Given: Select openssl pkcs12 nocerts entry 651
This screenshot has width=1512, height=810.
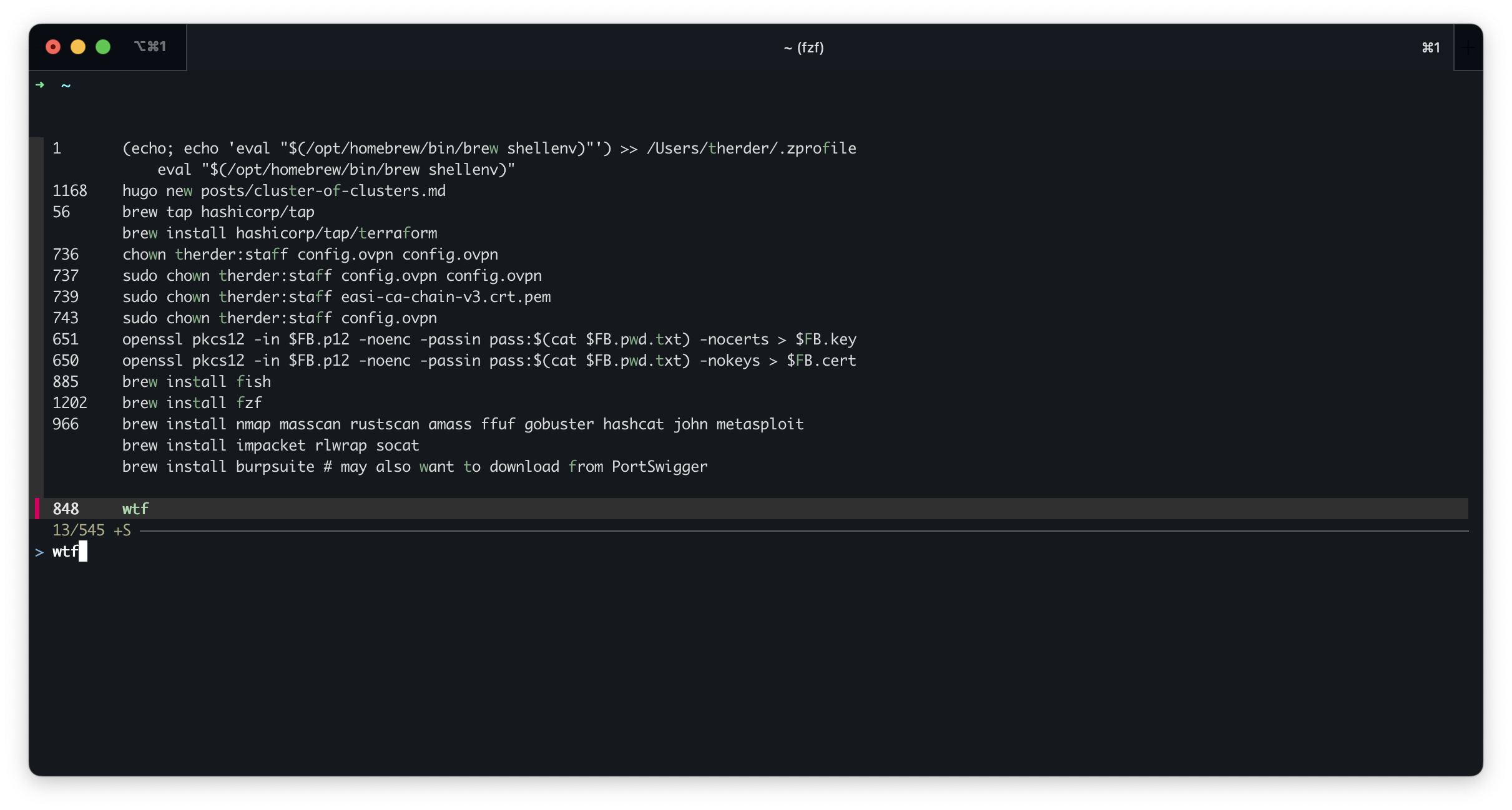Looking at the screenshot, I should pos(488,339).
